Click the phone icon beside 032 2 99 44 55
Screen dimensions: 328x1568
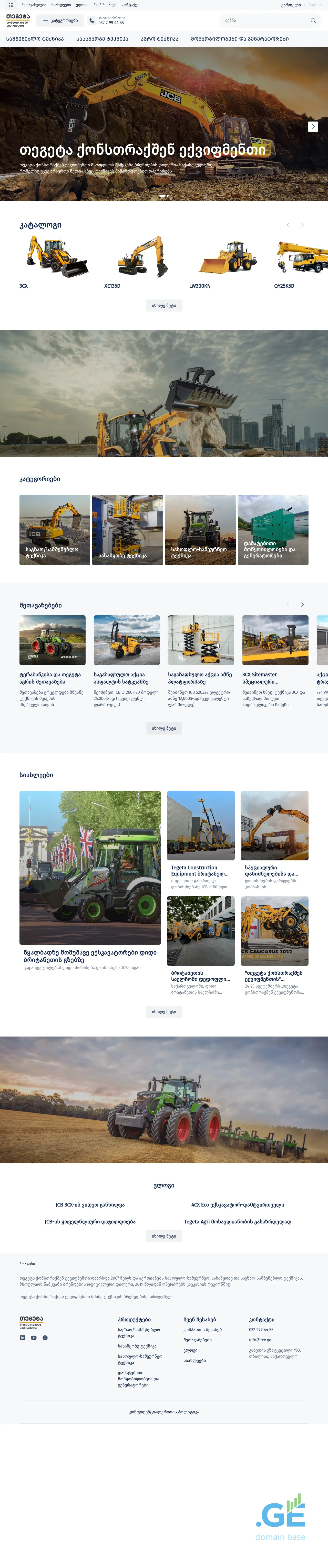click(92, 21)
